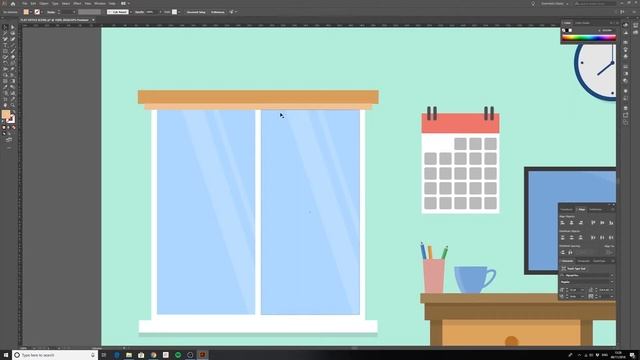Click Horizontal Align Left in Align panel
The height and width of the screenshot is (360, 640).
pos(562,222)
